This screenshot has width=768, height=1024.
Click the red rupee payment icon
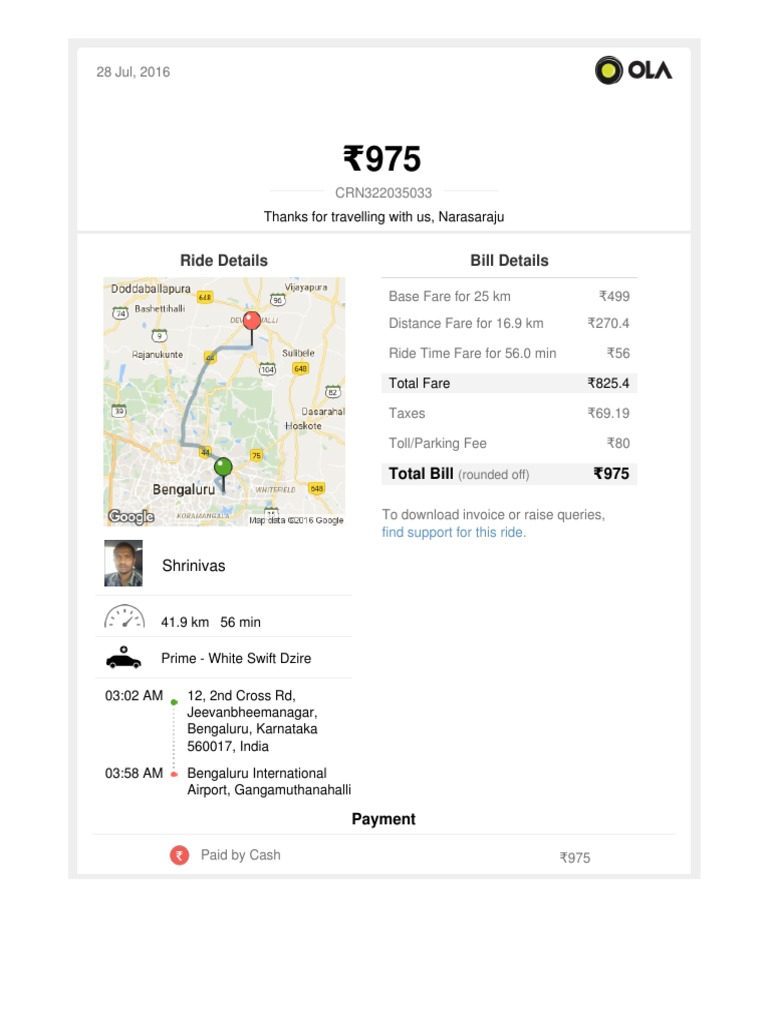pyautogui.click(x=179, y=855)
